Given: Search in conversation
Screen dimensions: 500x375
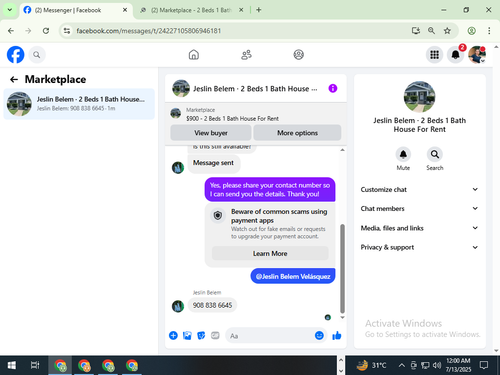Looking at the screenshot, I should point(435,154).
